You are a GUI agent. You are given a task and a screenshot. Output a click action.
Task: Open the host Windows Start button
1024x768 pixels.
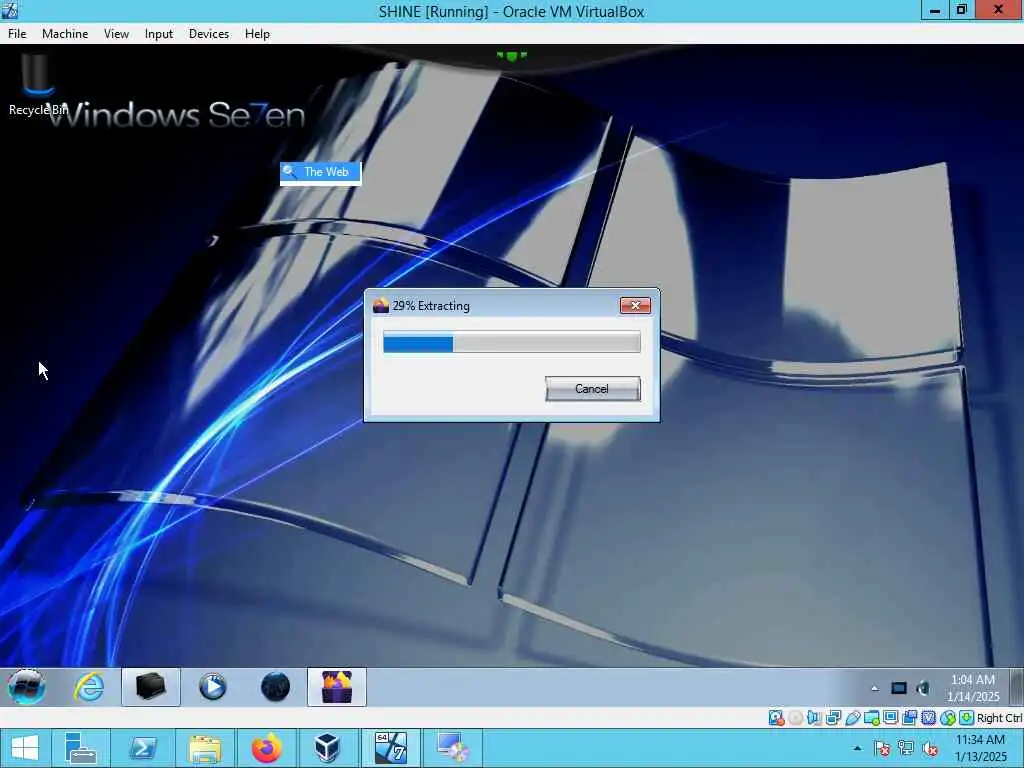pyautogui.click(x=25, y=748)
